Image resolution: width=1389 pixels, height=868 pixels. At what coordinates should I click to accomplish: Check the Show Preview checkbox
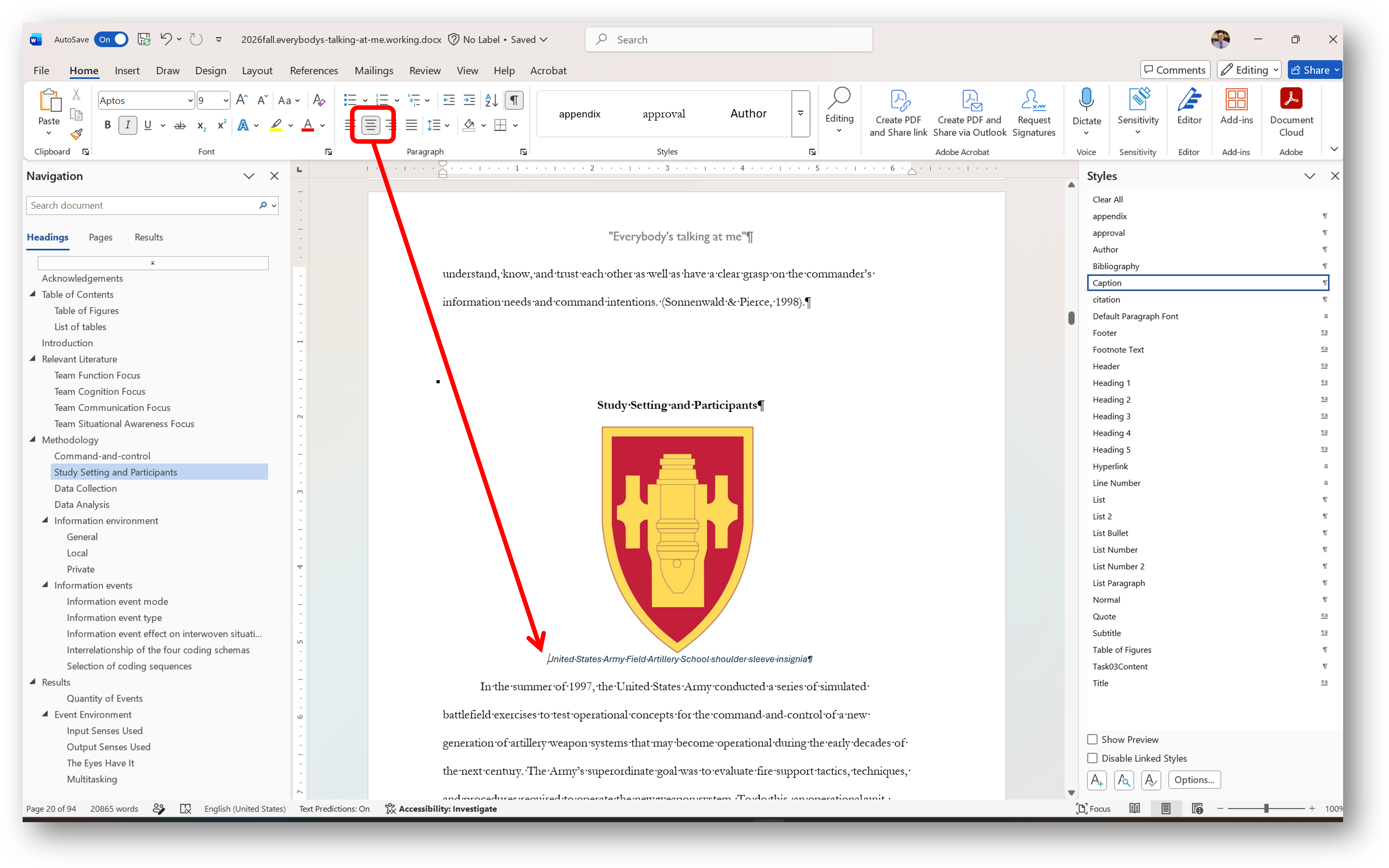(x=1093, y=739)
